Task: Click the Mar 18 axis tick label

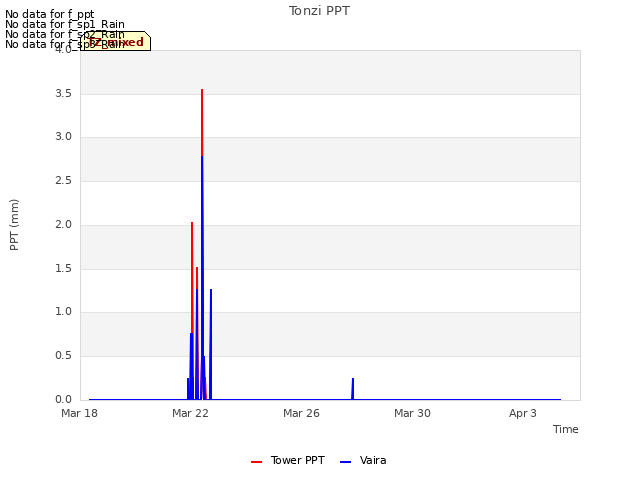Action: coord(79,413)
